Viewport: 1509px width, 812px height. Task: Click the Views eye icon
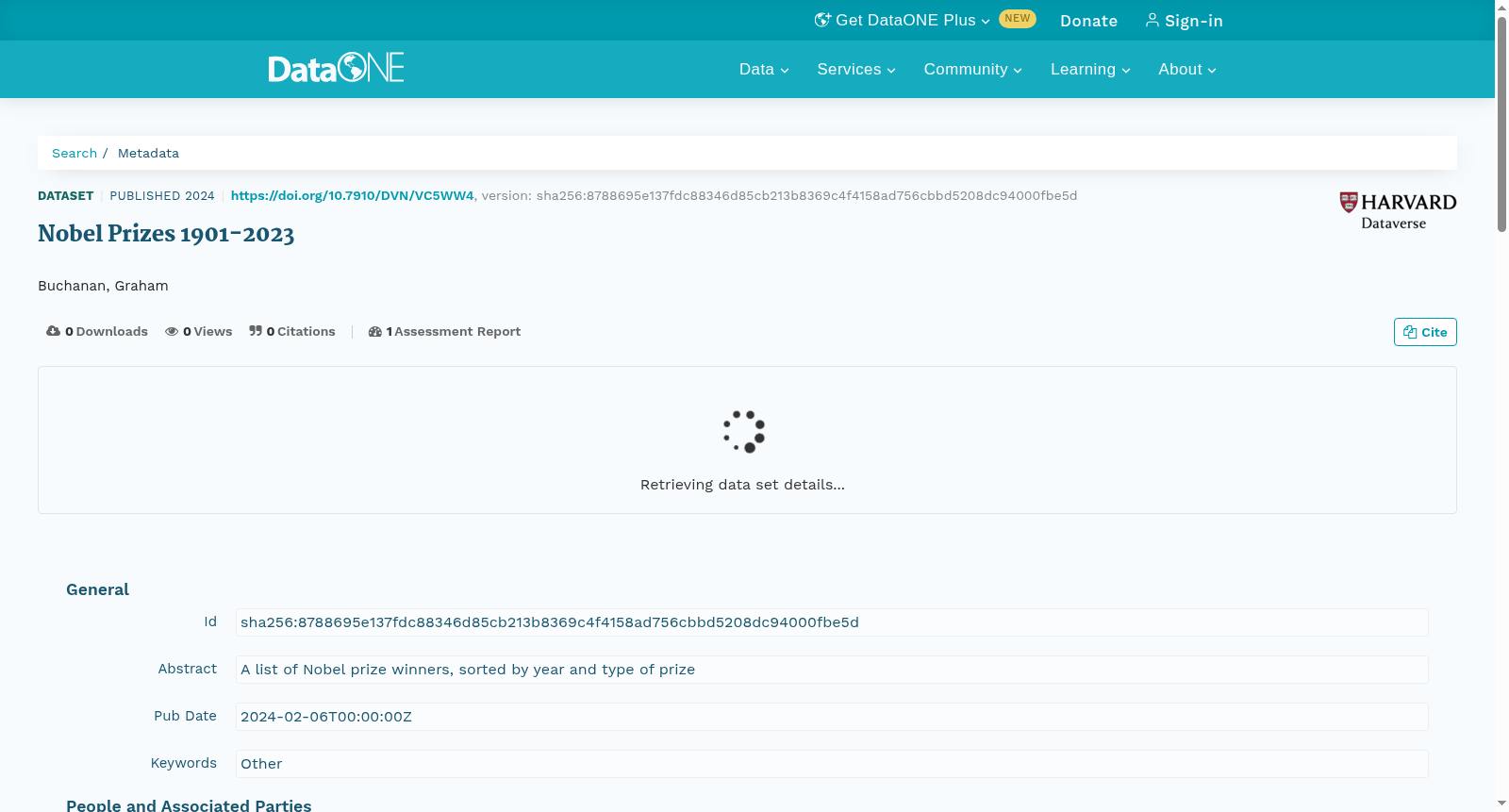point(172,331)
